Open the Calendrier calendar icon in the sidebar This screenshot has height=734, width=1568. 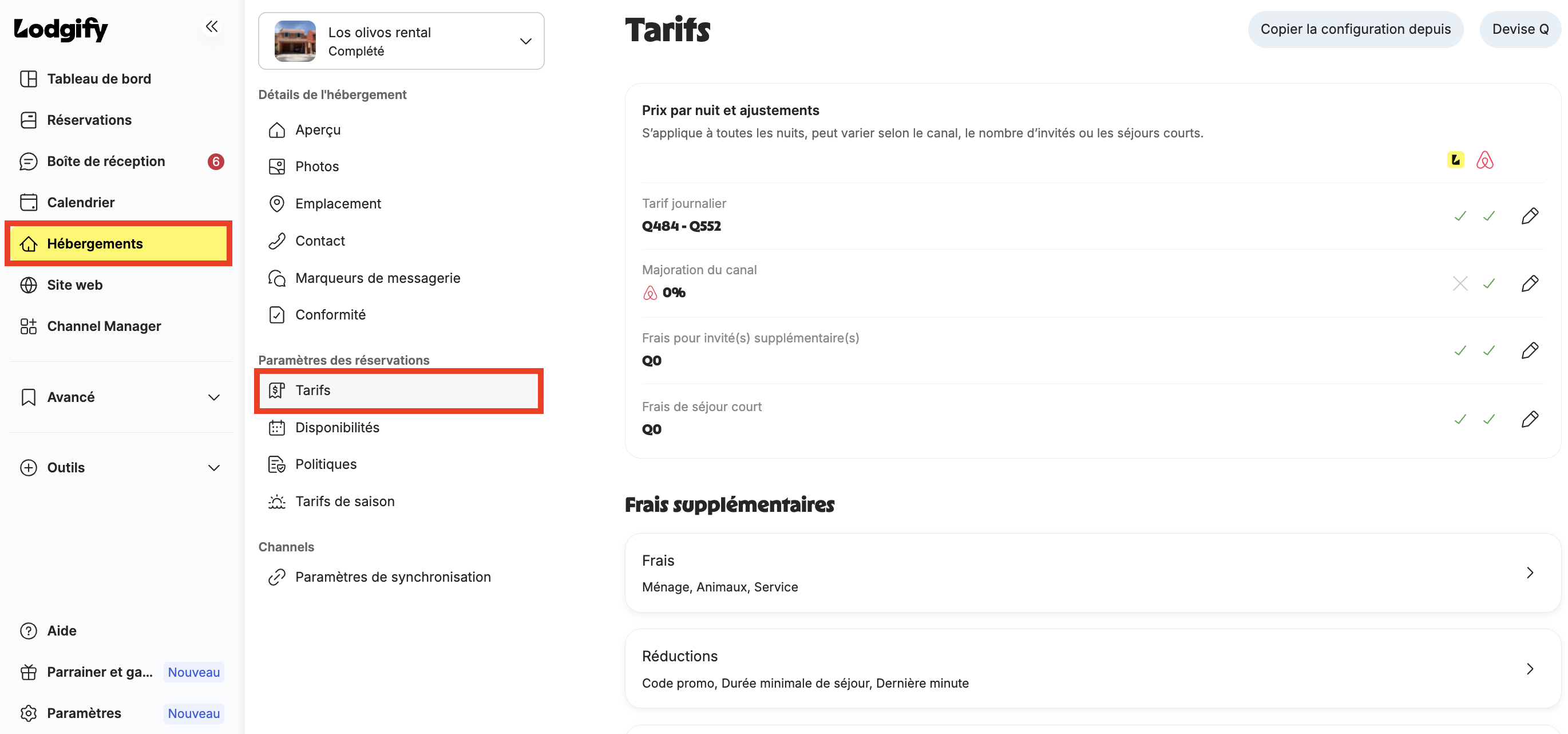click(29, 202)
